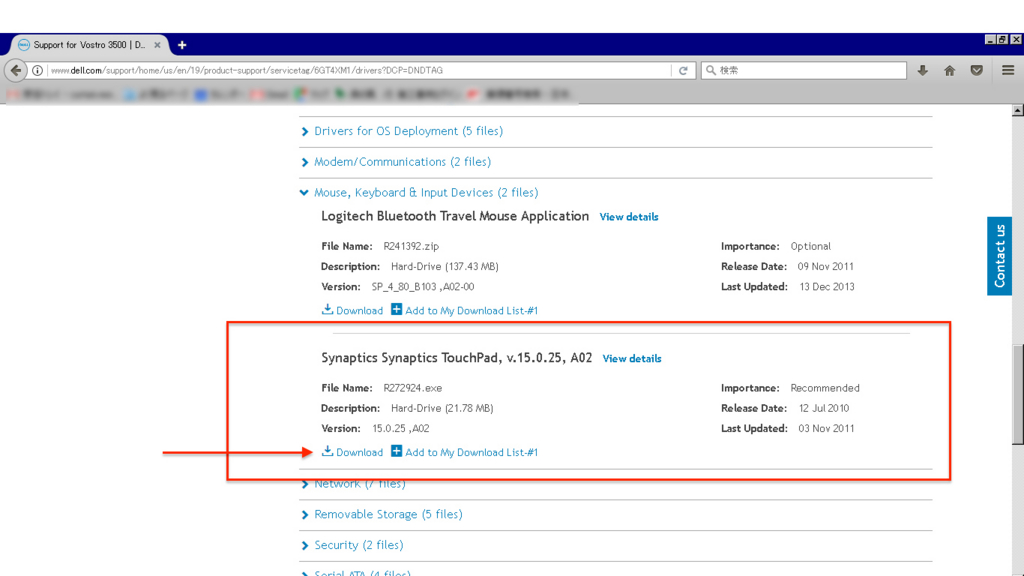This screenshot has height=576, width=1024.
Task: Go to browser home page icon
Action: (950, 71)
